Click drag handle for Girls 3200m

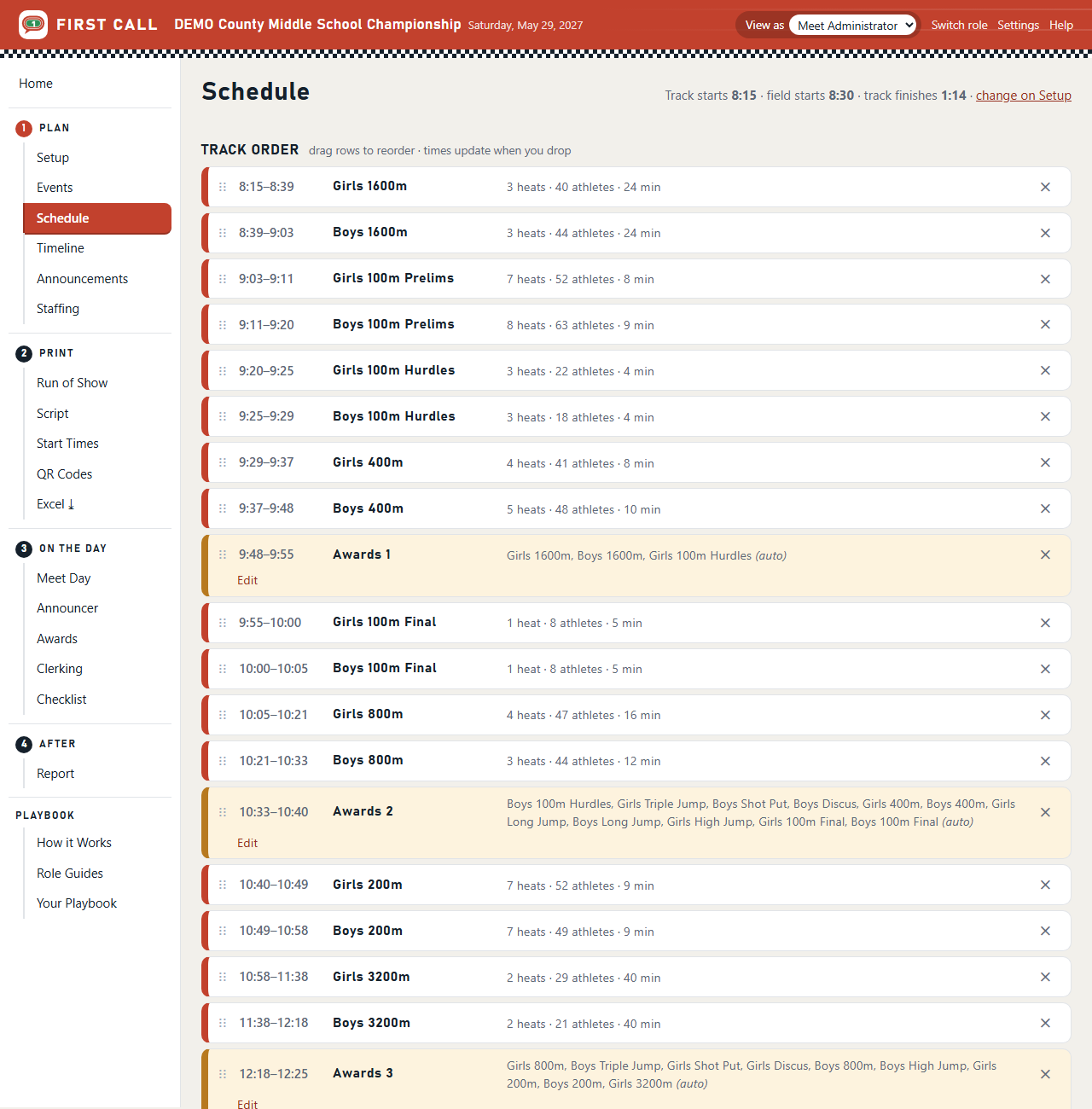[x=223, y=977]
